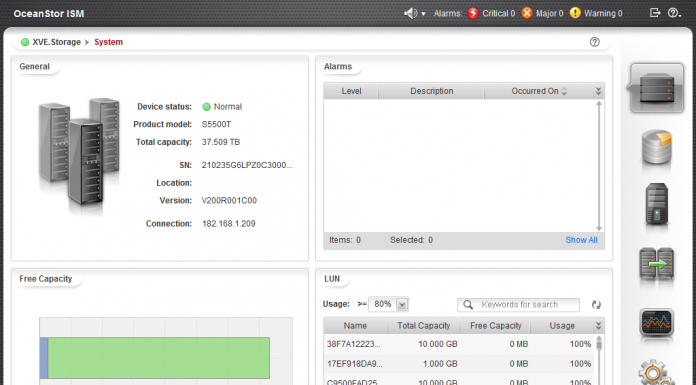Screen dimensions: 696x385
Task: Click the Selected: 0 status in Alarms
Action: click(411, 240)
